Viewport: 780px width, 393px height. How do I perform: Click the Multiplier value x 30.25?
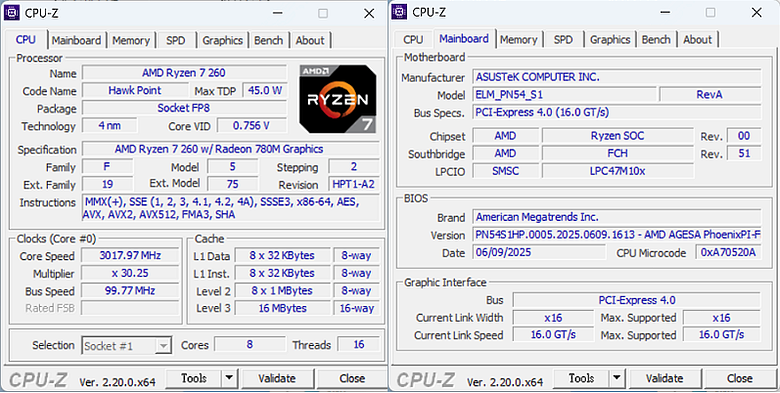(130, 274)
